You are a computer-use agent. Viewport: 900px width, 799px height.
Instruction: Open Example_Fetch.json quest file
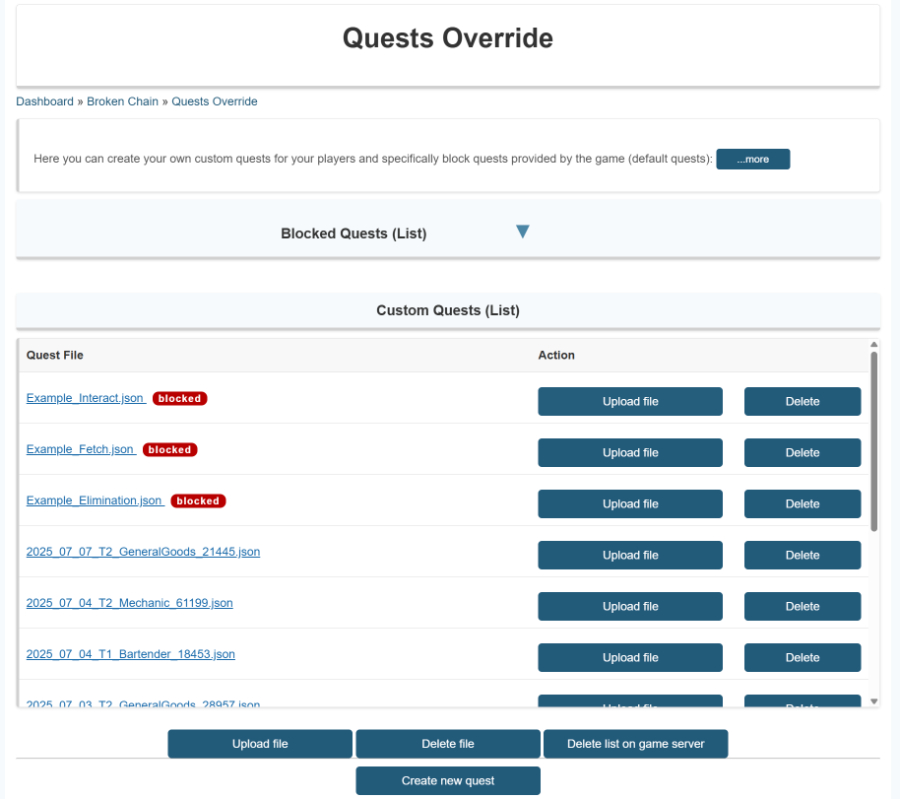coord(80,449)
